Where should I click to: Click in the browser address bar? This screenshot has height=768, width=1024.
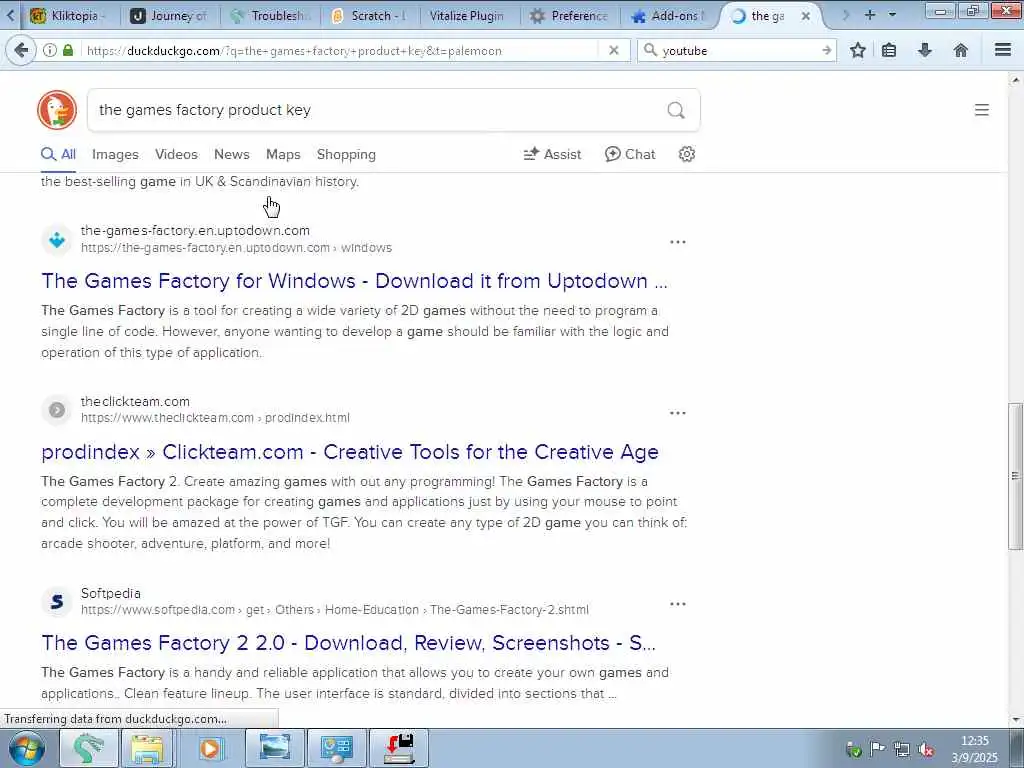pyautogui.click(x=340, y=50)
